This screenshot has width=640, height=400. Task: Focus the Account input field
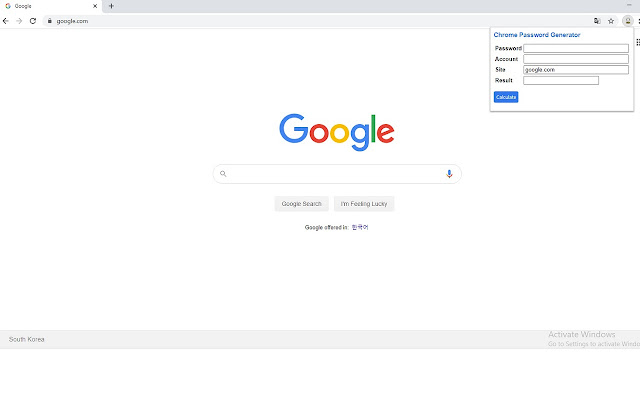(x=576, y=59)
